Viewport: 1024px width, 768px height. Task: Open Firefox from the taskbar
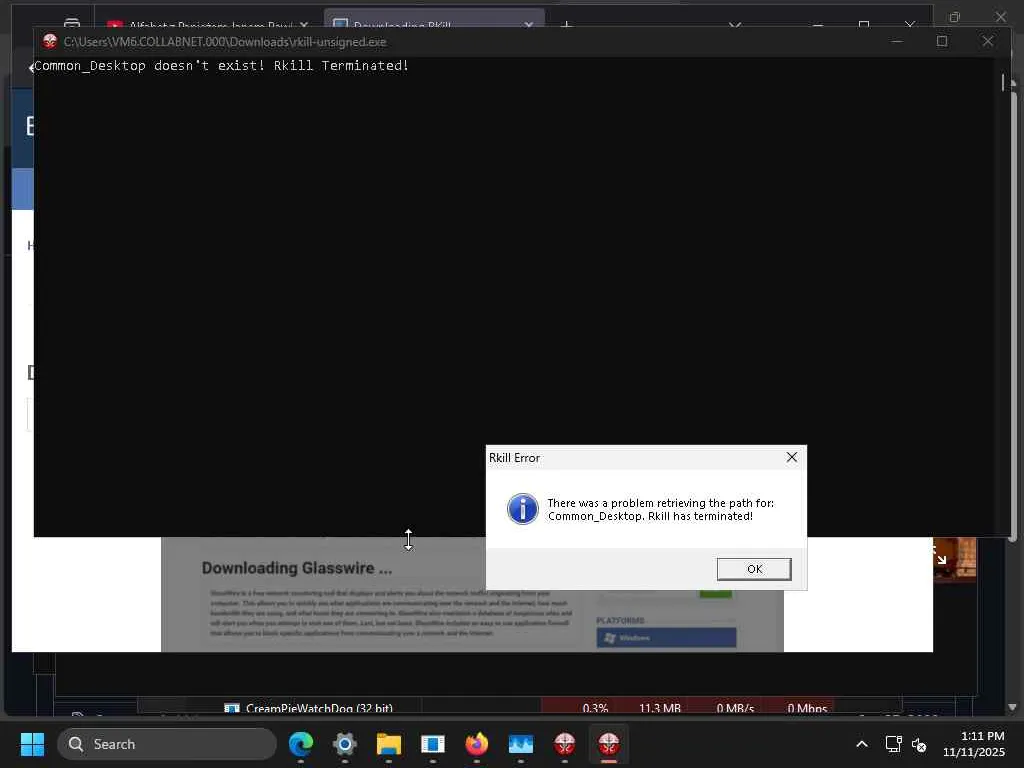pos(477,744)
